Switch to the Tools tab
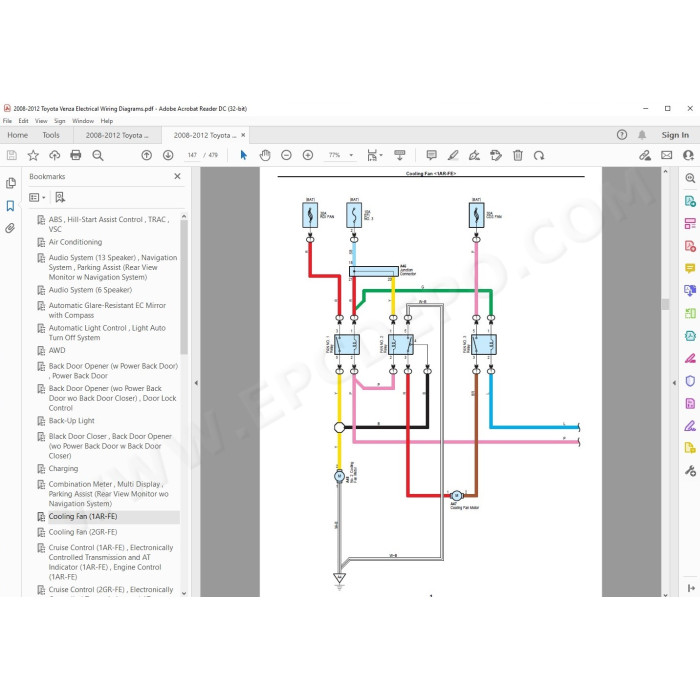This screenshot has width=700, height=700. point(51,135)
